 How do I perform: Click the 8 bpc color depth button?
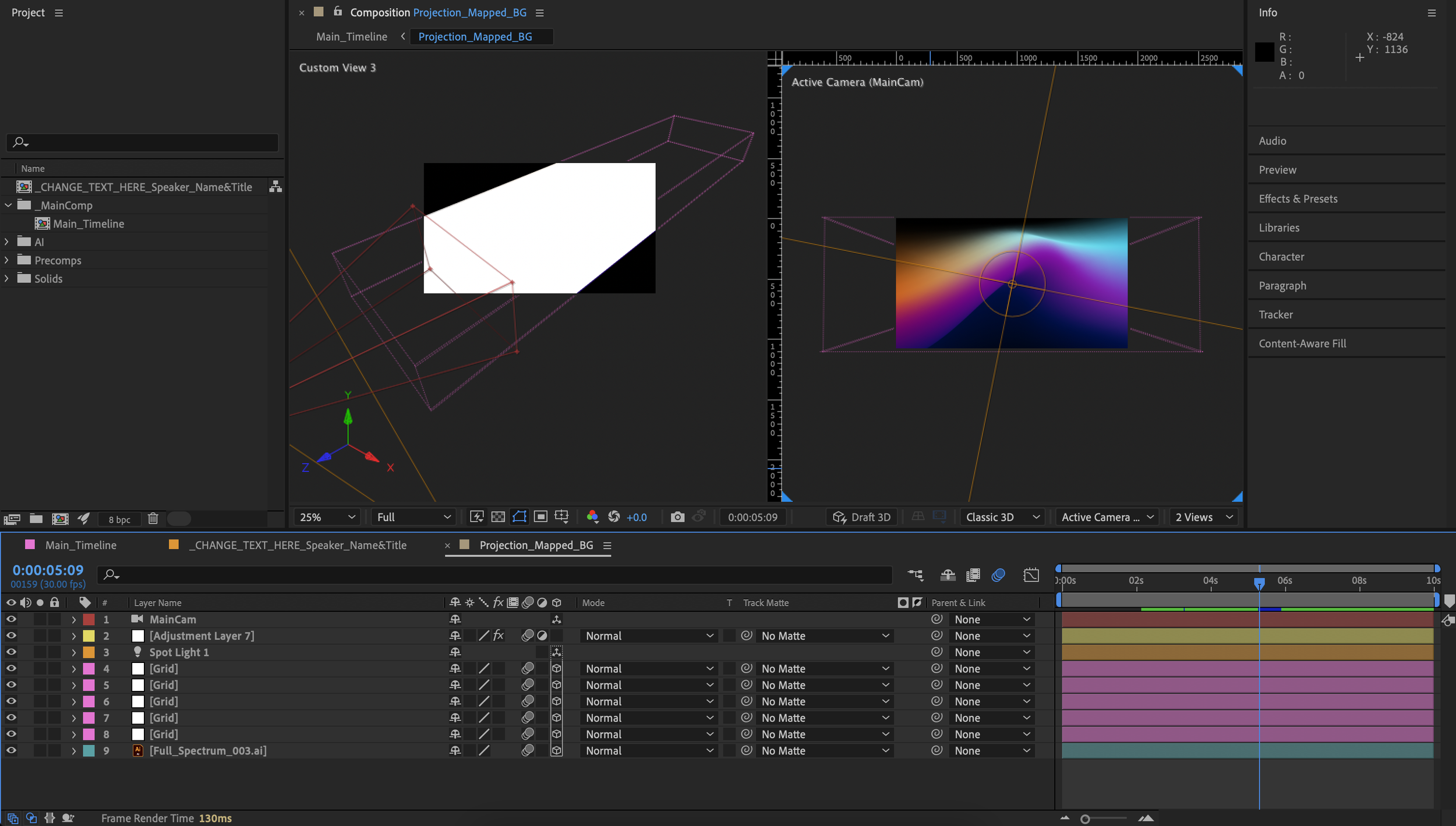click(119, 519)
